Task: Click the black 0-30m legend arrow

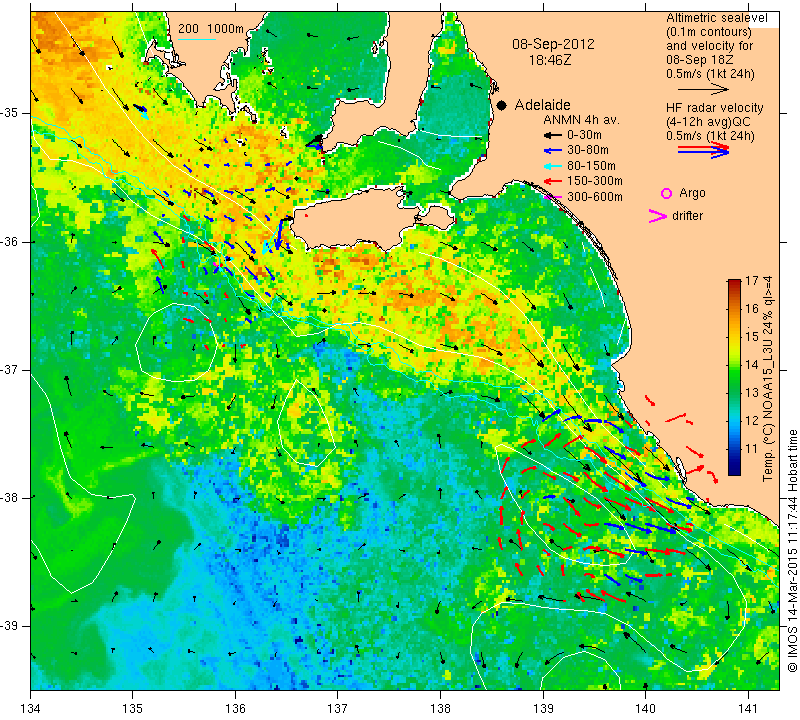Action: coord(552,136)
